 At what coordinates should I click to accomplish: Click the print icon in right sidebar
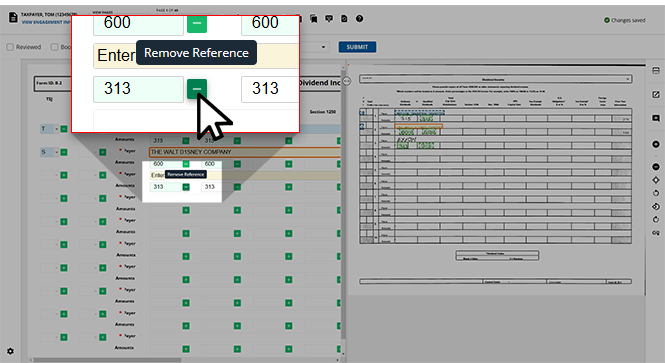pyautogui.click(x=656, y=70)
